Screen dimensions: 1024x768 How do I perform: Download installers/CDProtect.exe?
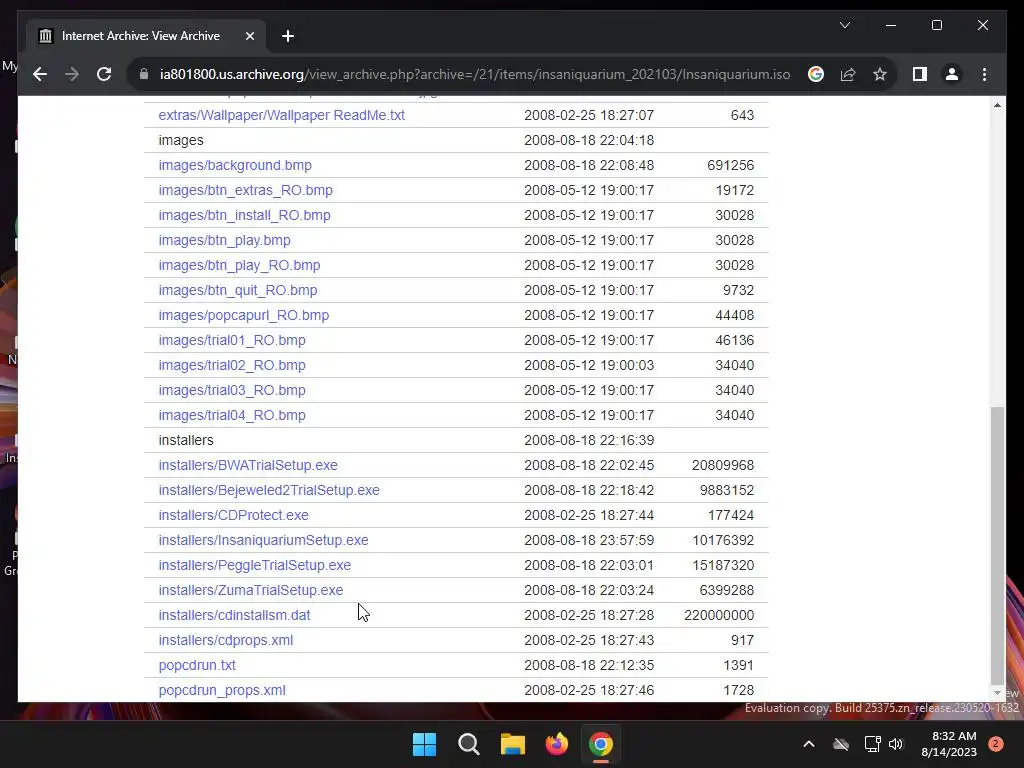(x=234, y=515)
